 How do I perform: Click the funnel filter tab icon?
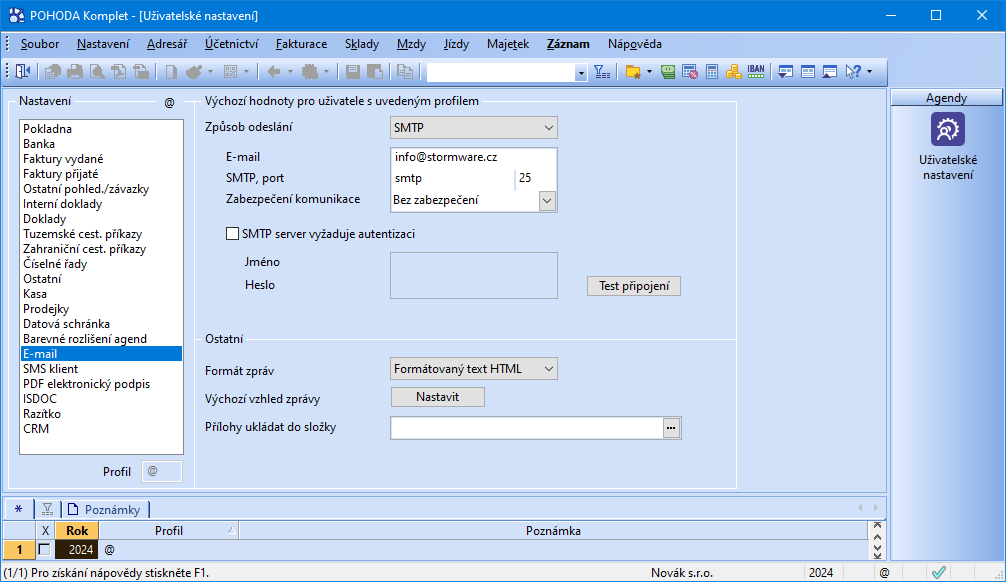click(47, 509)
